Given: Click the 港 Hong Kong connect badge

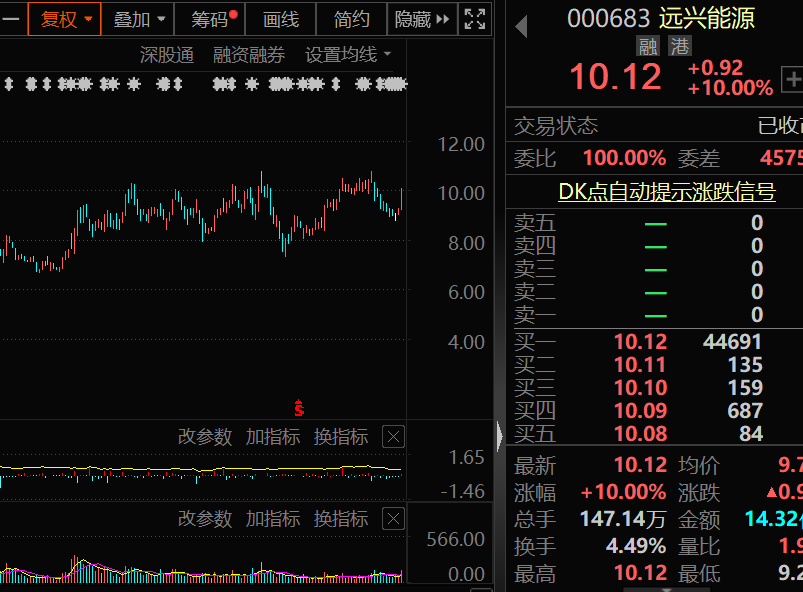Looking at the screenshot, I should (x=680, y=46).
